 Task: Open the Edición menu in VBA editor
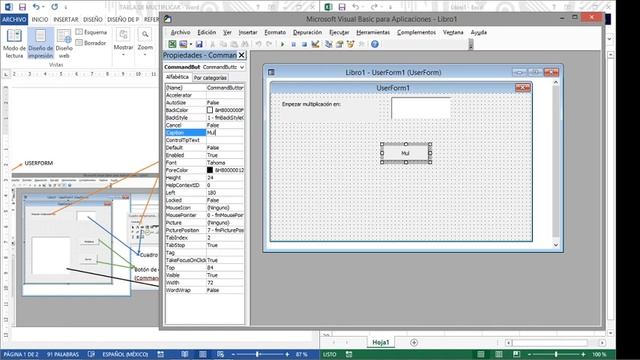point(207,32)
